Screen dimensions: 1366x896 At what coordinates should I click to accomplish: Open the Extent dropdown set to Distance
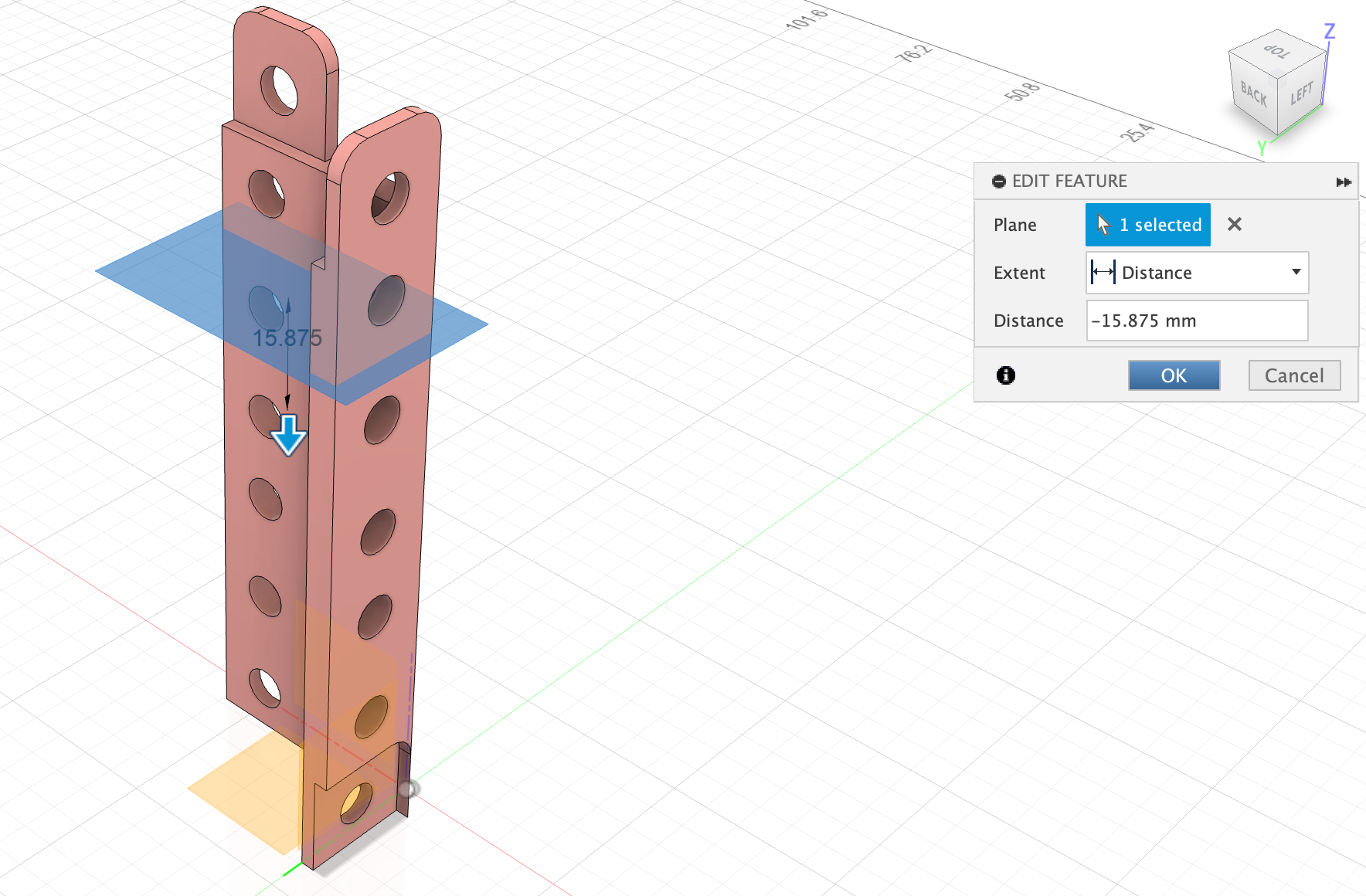click(1197, 273)
